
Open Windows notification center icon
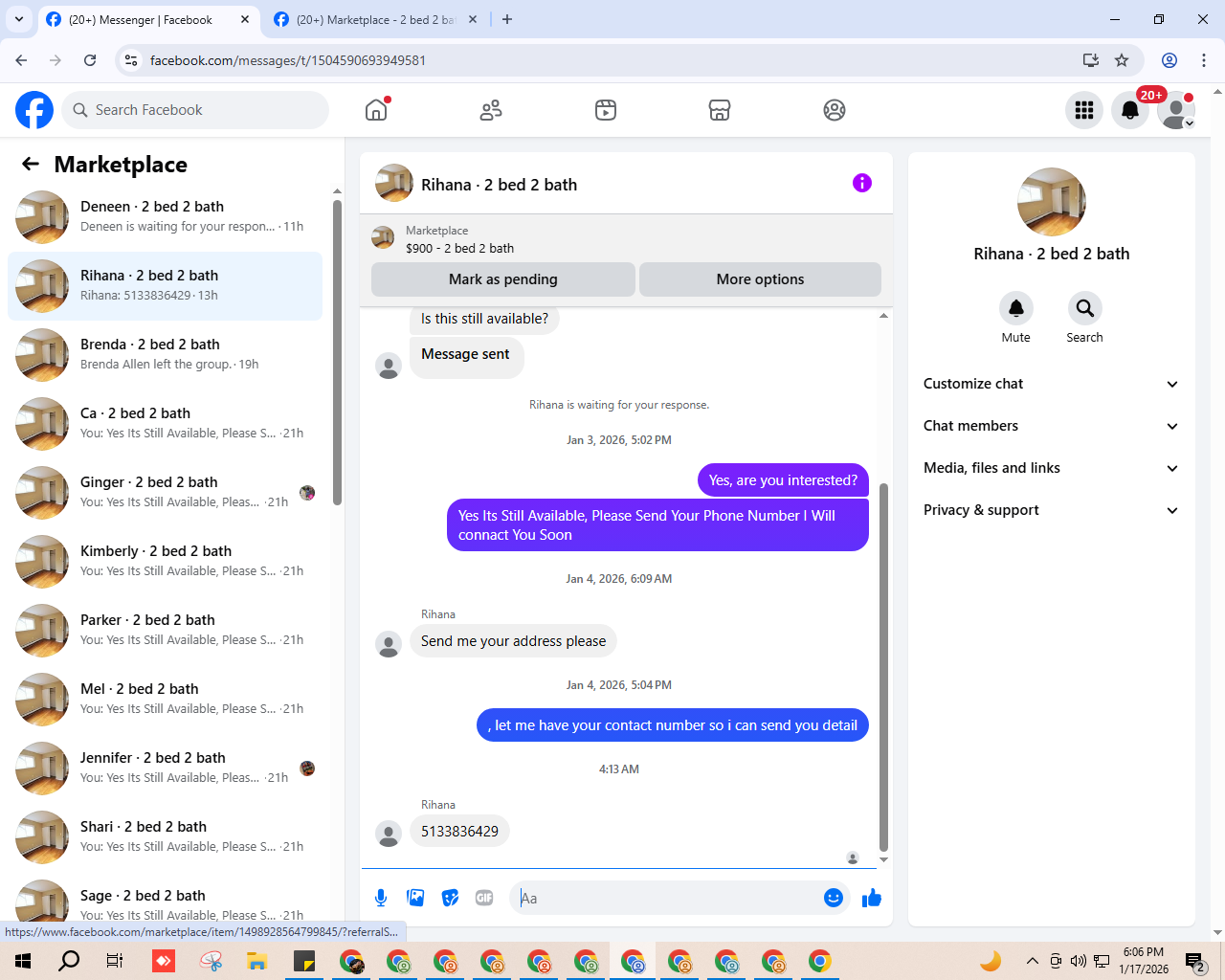click(x=1195, y=961)
